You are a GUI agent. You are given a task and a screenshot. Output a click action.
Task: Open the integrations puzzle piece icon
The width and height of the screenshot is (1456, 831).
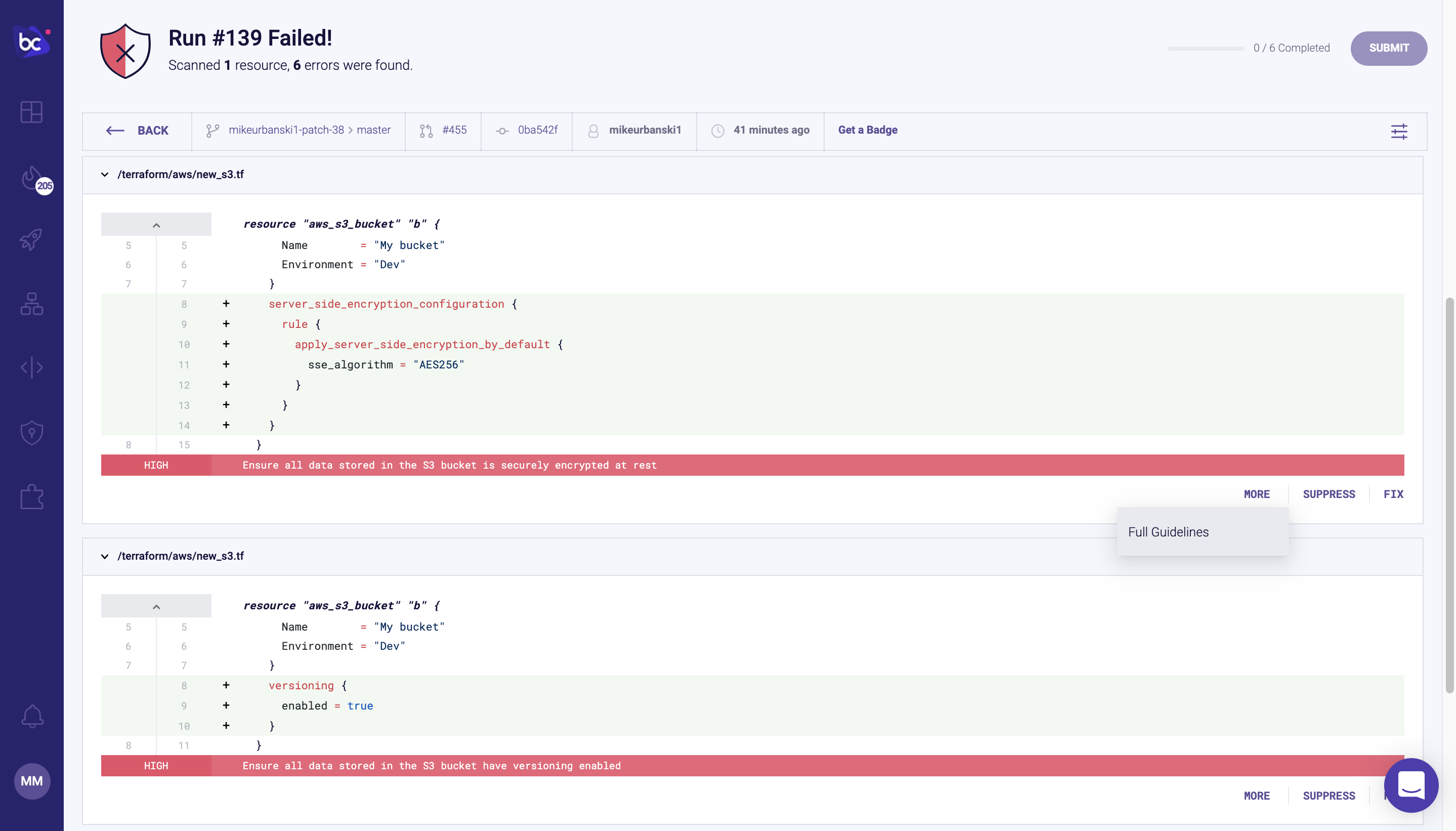[x=31, y=496]
